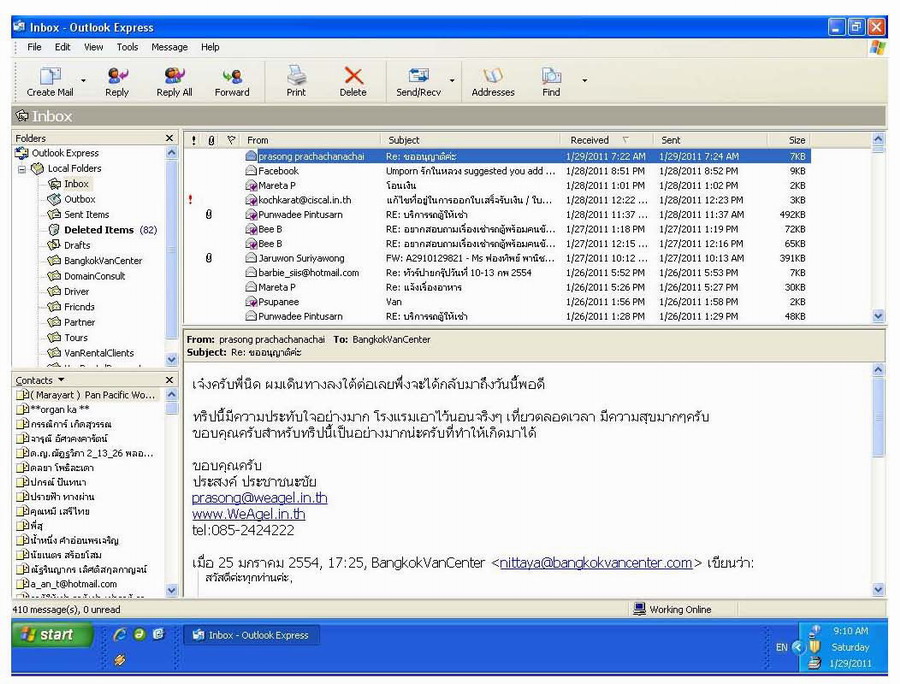Select contact a_an_t@hotmail.com
This screenshot has height=684, width=900.
(67, 584)
